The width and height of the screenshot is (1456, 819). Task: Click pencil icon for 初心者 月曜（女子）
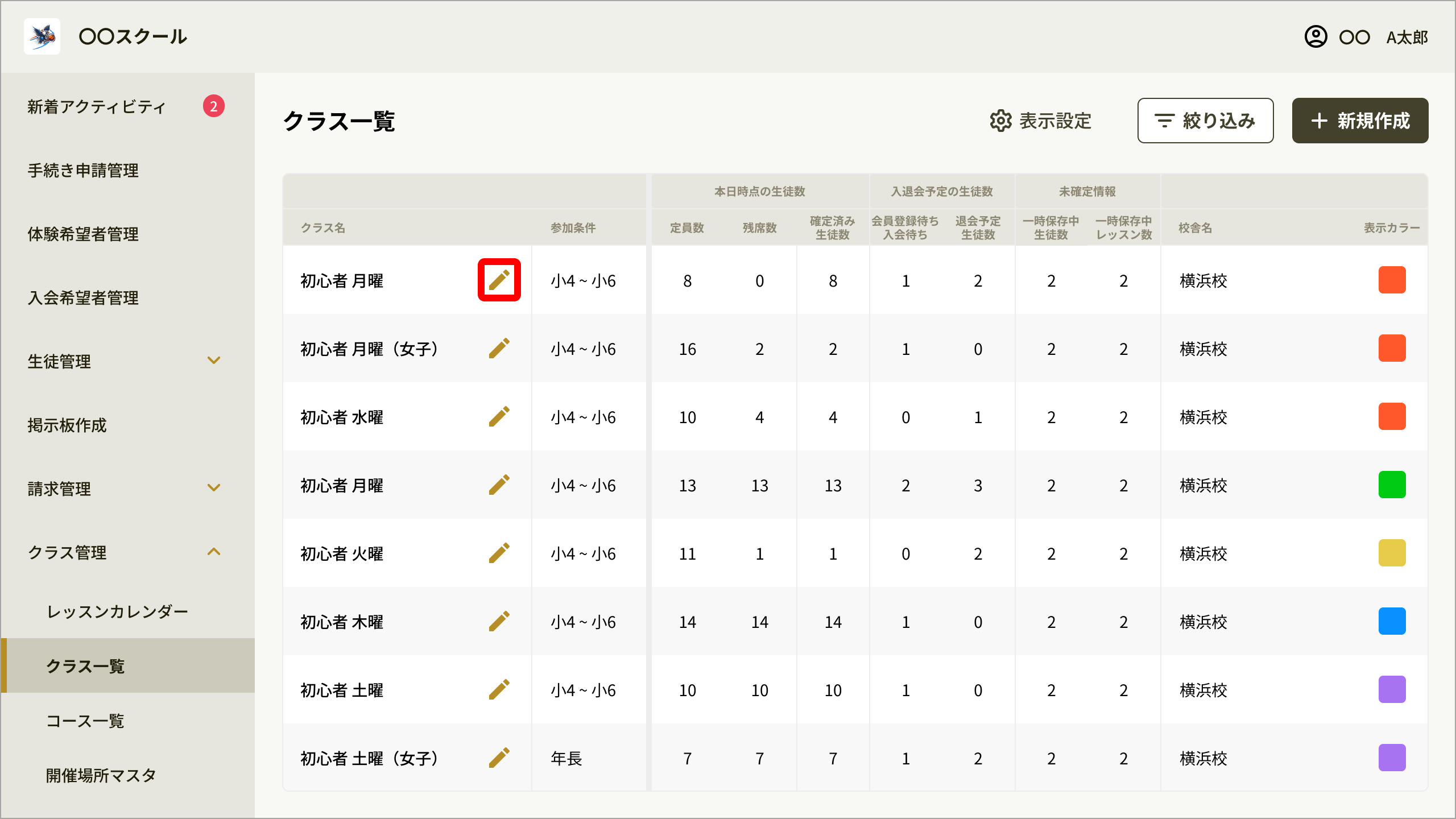point(499,348)
